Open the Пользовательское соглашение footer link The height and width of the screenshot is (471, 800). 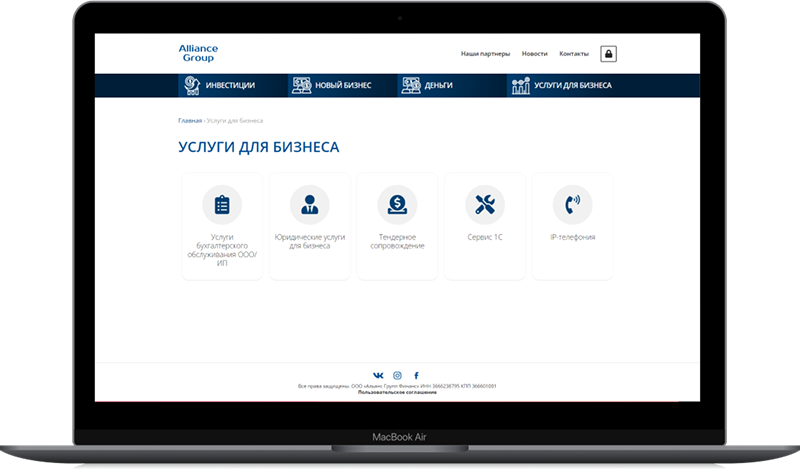coord(397,393)
